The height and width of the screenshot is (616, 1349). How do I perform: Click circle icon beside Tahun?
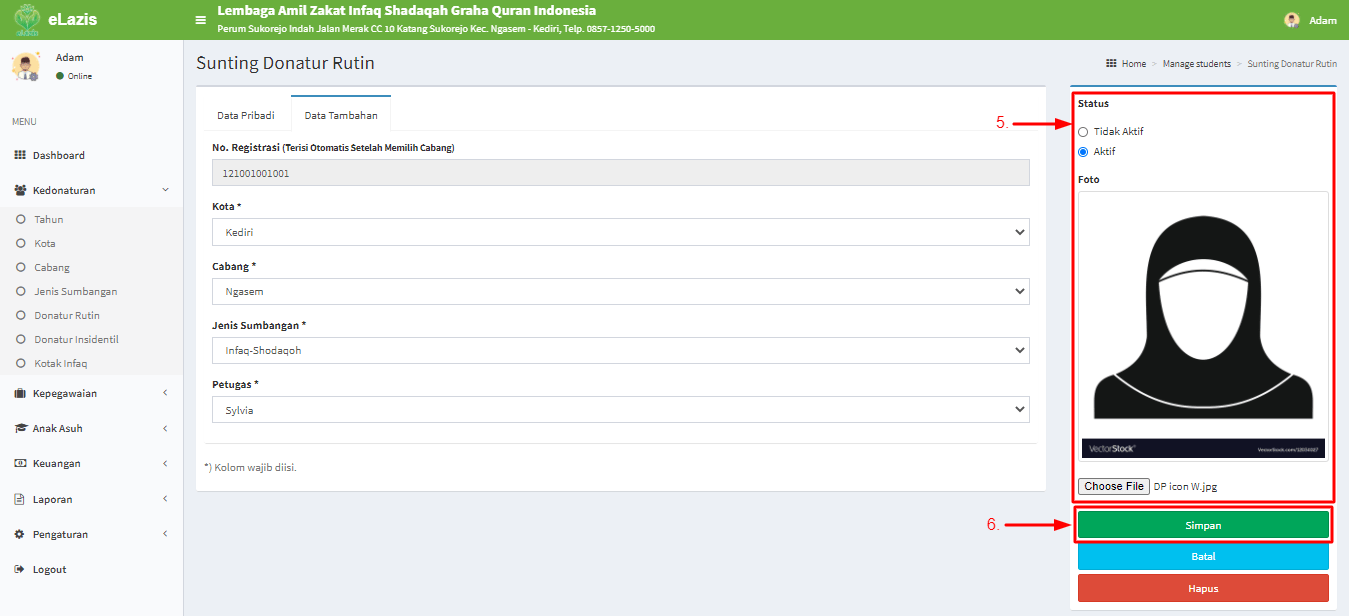tap(21, 219)
